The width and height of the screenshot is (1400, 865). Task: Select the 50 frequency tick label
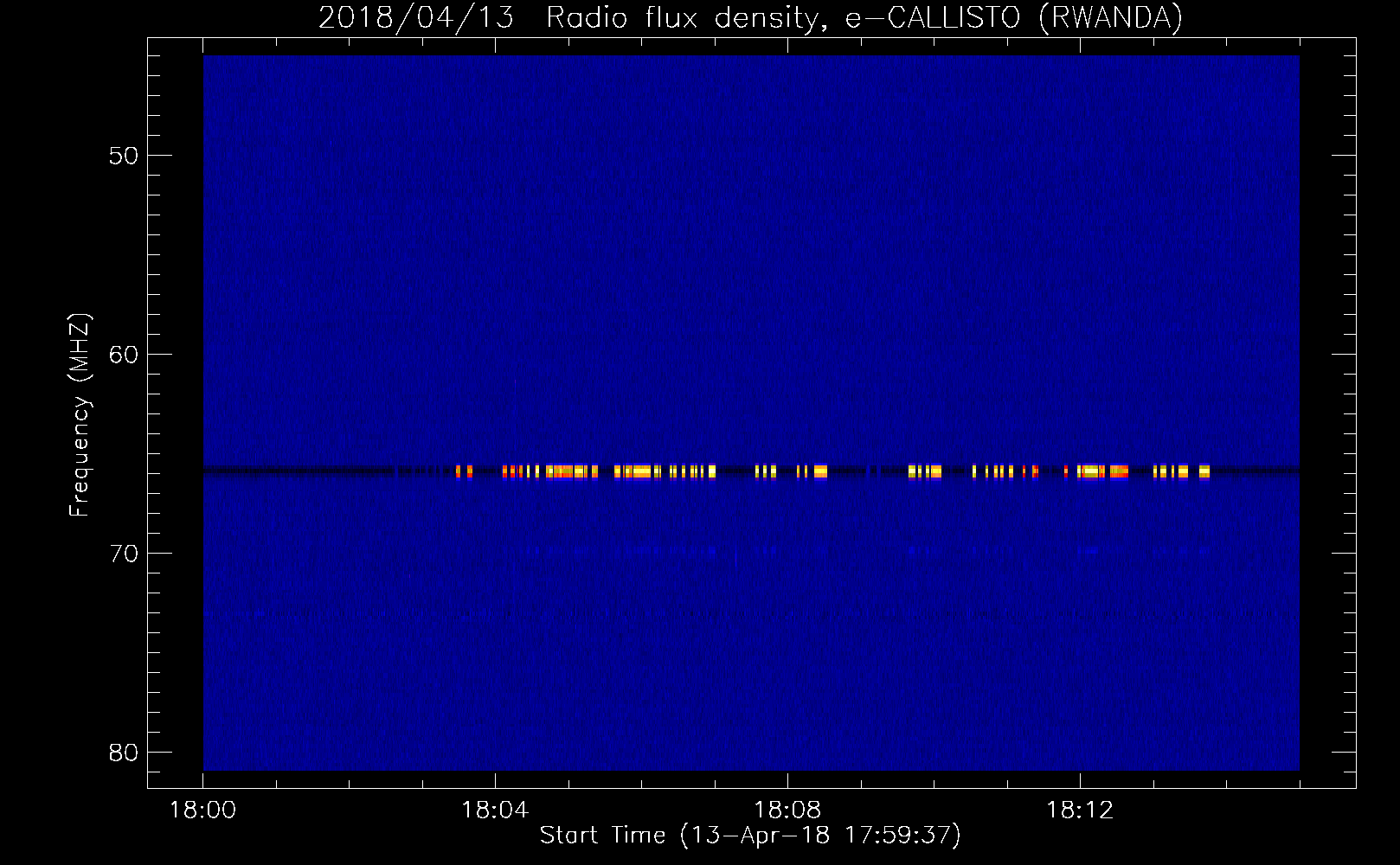click(x=125, y=156)
